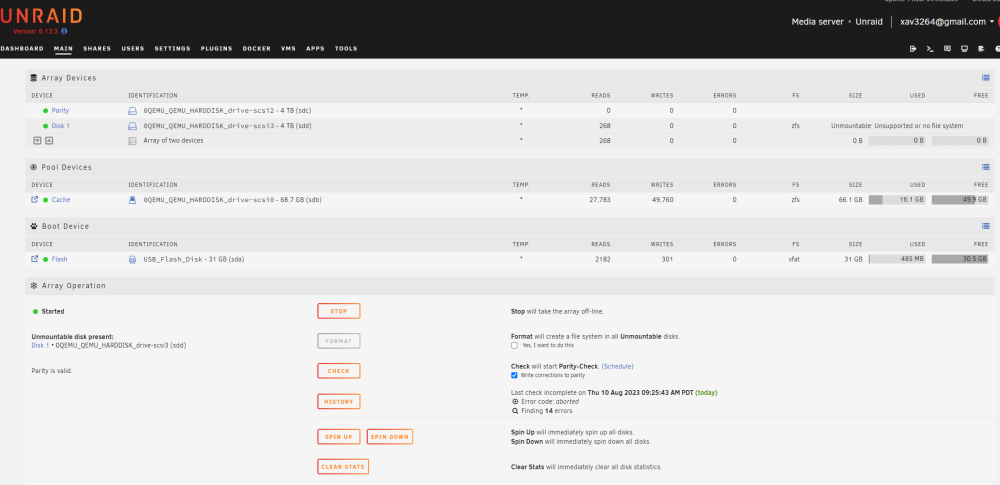
Task: Start parity check with Check button
Action: (x=339, y=371)
